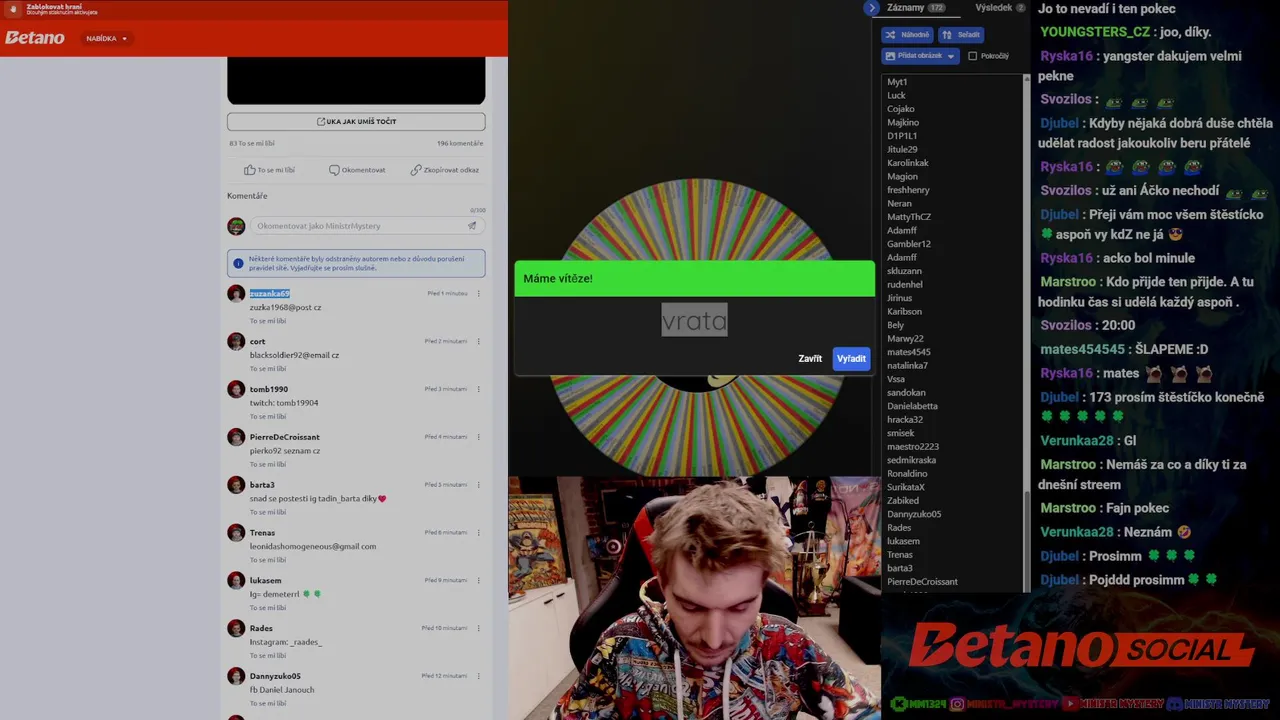Switch to the Výsledek tab

(1000, 8)
